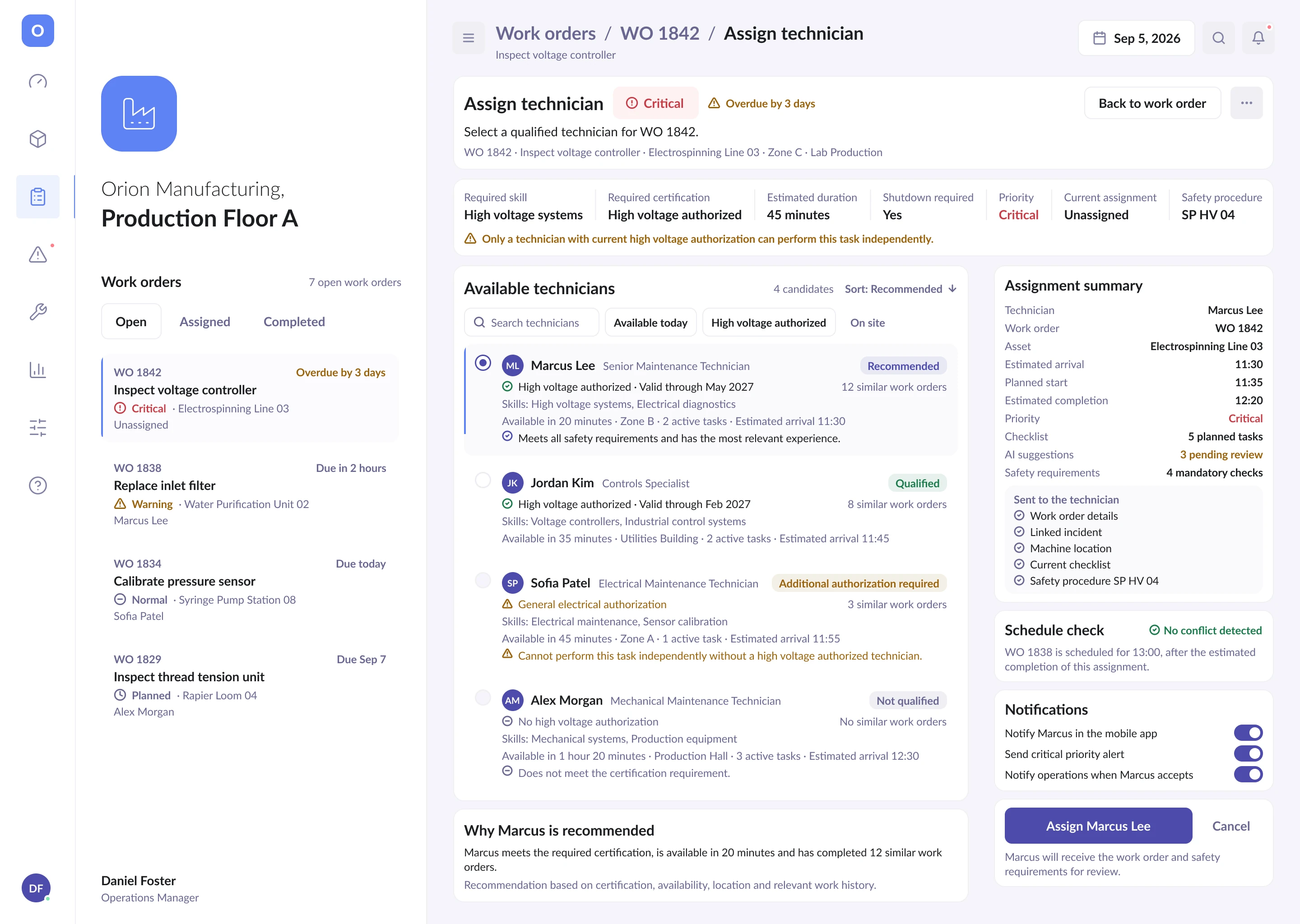1300x924 pixels.
Task: Click the Qualified badge on Jordan Kim
Action: (917, 483)
